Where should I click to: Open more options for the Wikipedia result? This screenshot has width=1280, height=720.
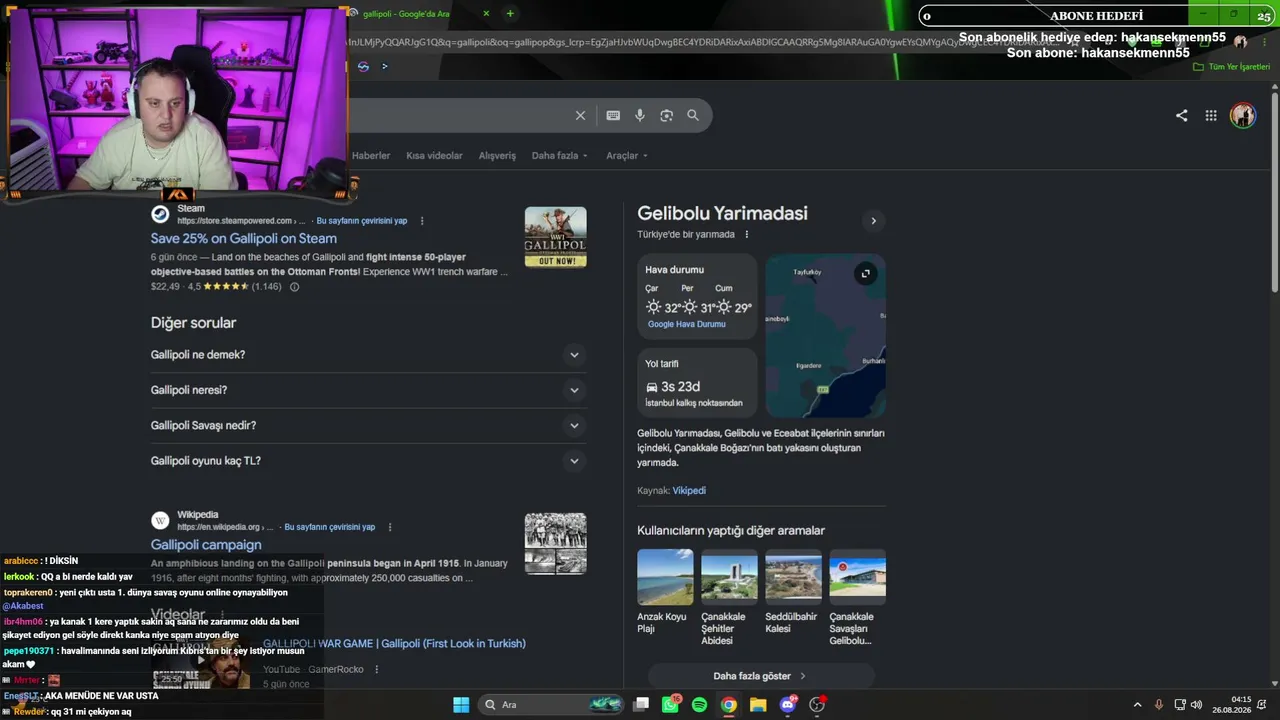tap(390, 527)
